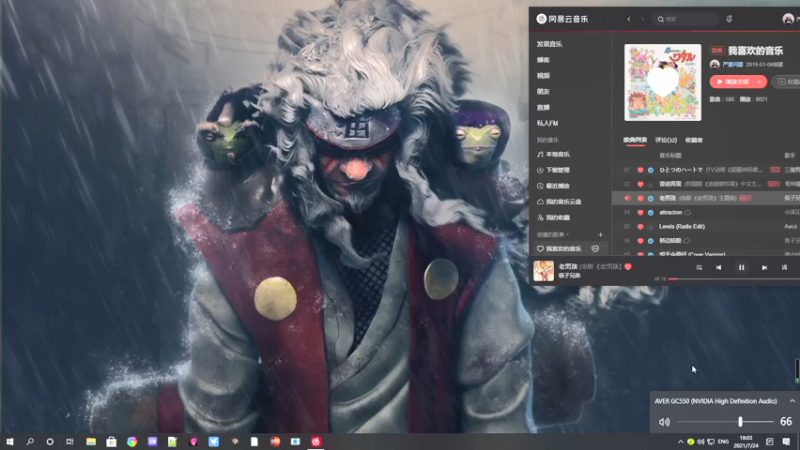Open the playlist creator's name link
The width and height of the screenshot is (800, 450).
[733, 64]
